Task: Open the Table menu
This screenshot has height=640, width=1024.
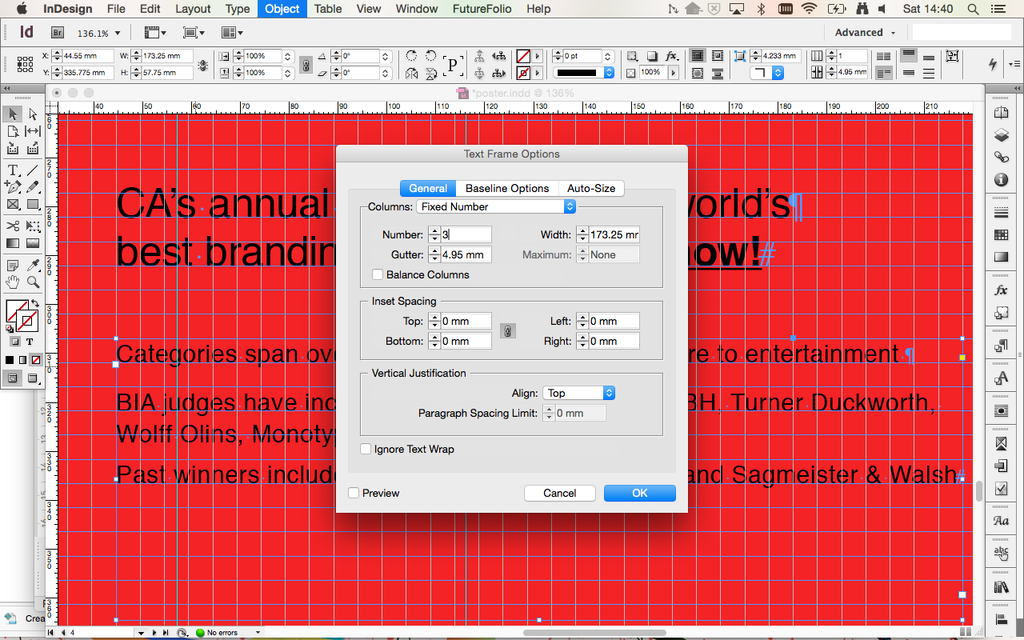Action: [327, 9]
